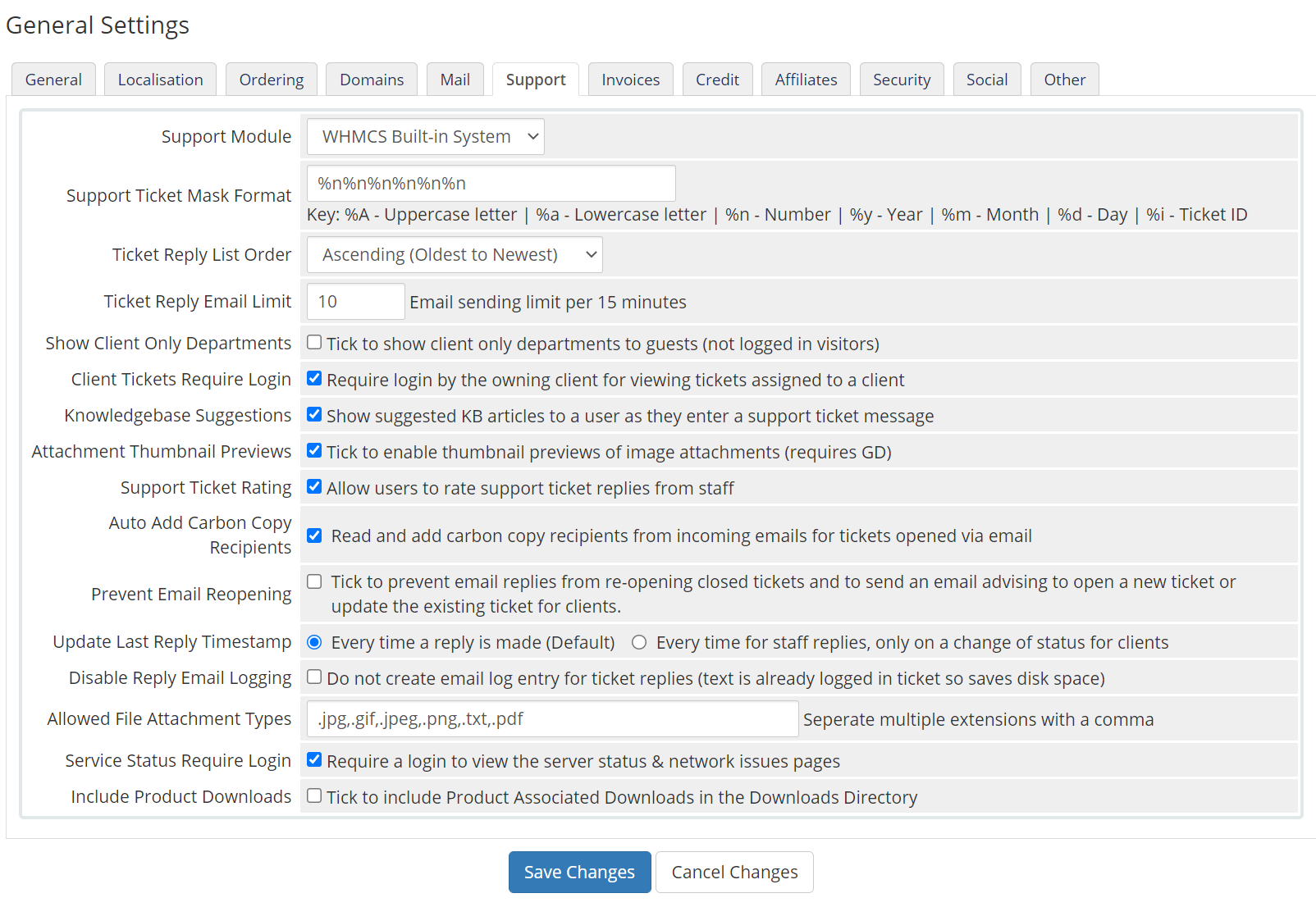Toggle Attachment Thumbnail Previews checkbox
The height and width of the screenshot is (907, 1316).
tap(314, 451)
